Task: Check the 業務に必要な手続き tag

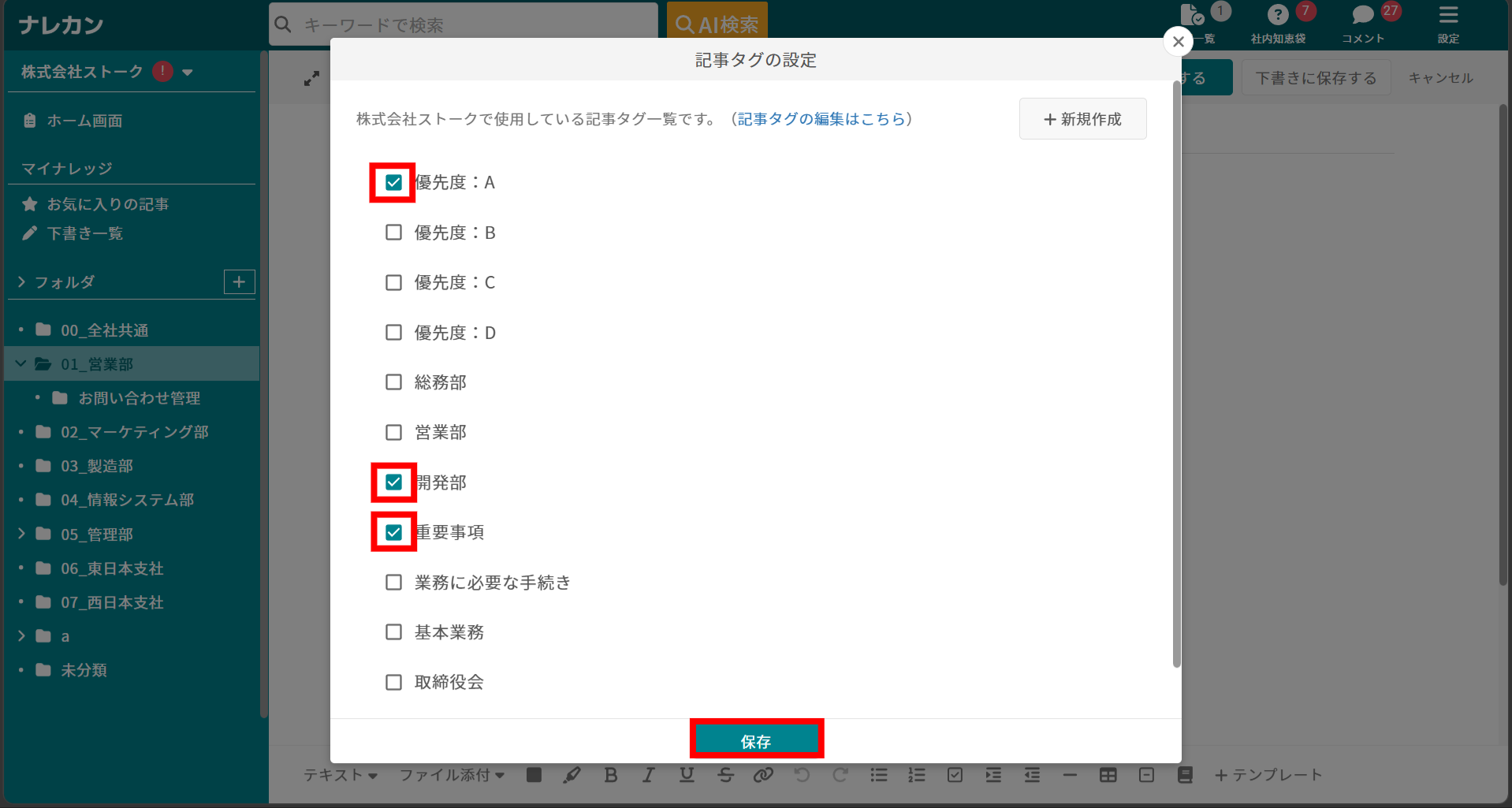Action: [x=393, y=583]
